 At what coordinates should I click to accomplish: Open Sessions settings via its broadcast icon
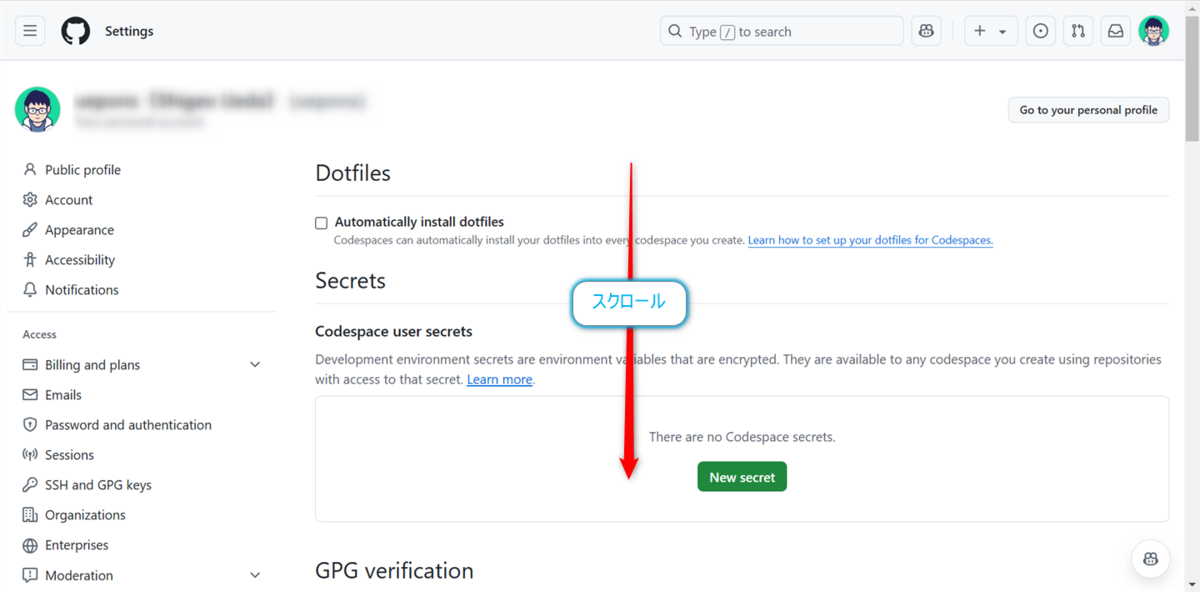[x=31, y=454]
